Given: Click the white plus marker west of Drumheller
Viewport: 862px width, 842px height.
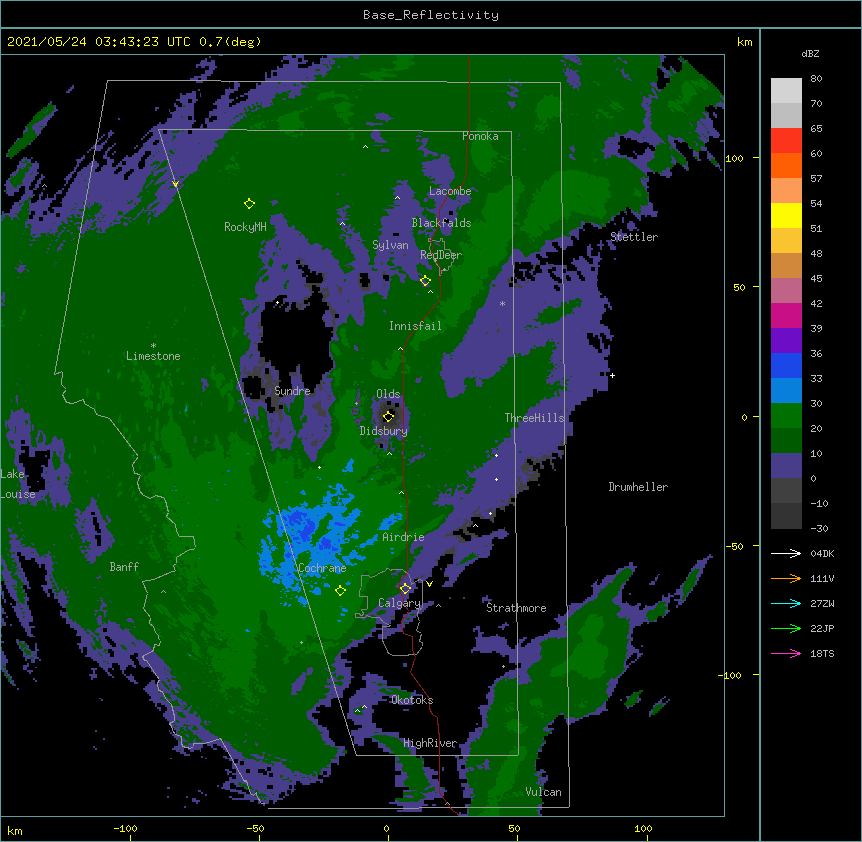Looking at the screenshot, I should [612, 375].
